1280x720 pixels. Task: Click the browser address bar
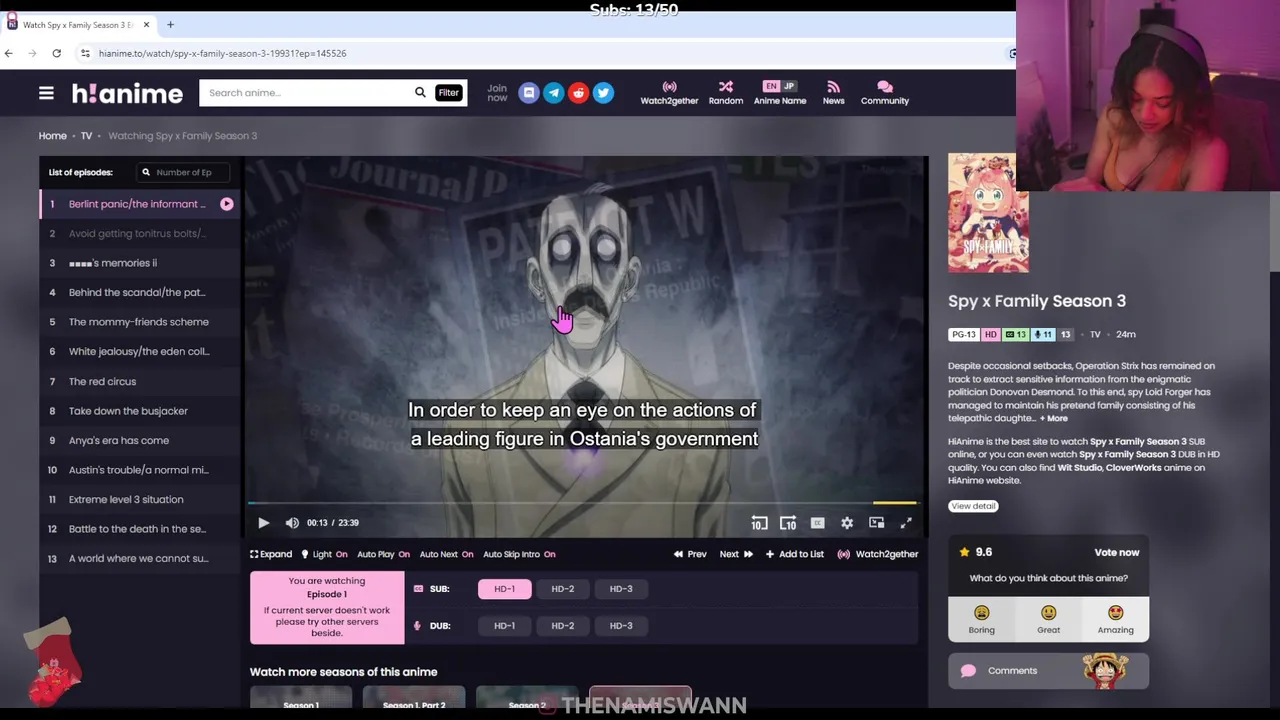(540, 53)
